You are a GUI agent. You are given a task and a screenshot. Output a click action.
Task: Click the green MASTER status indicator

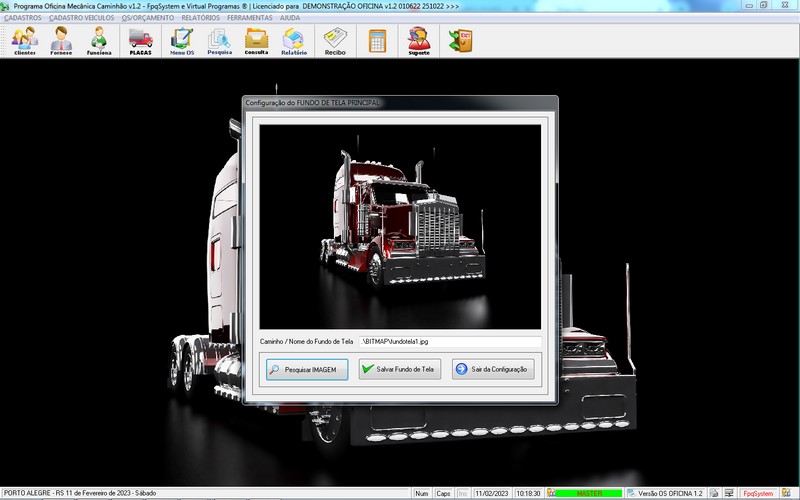point(589,493)
